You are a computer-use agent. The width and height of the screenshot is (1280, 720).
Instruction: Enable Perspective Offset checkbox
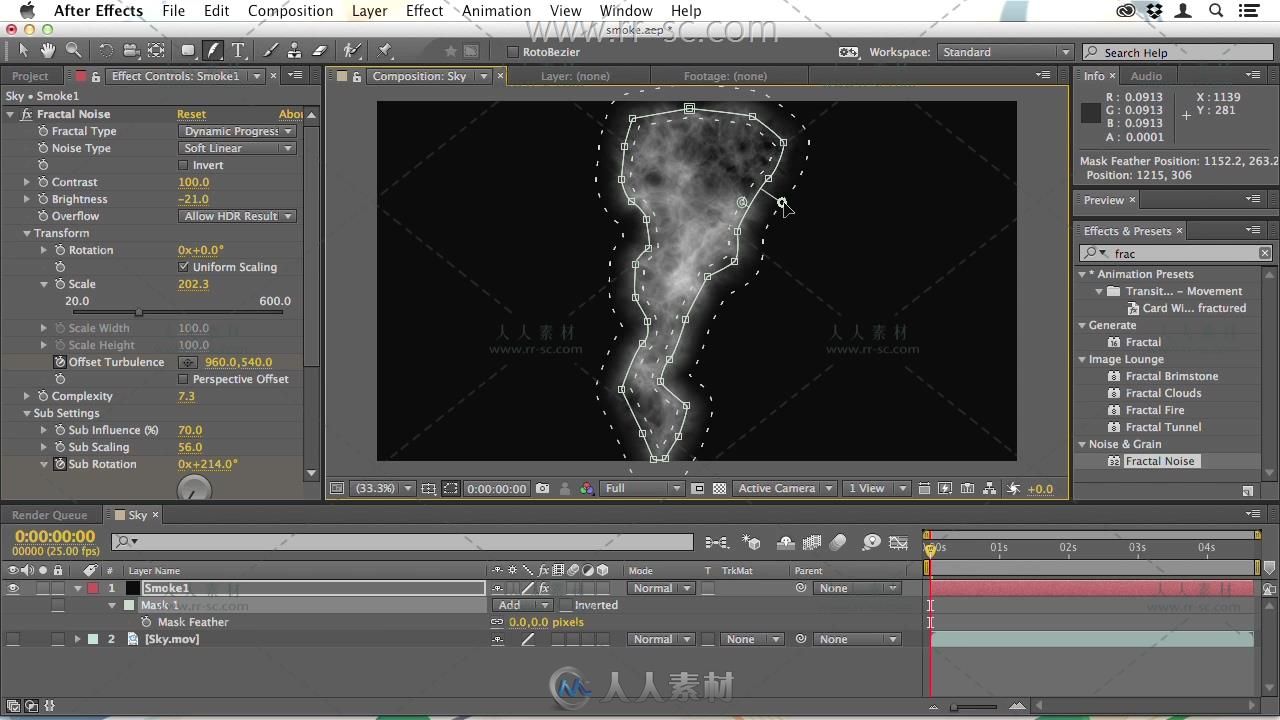(x=183, y=379)
